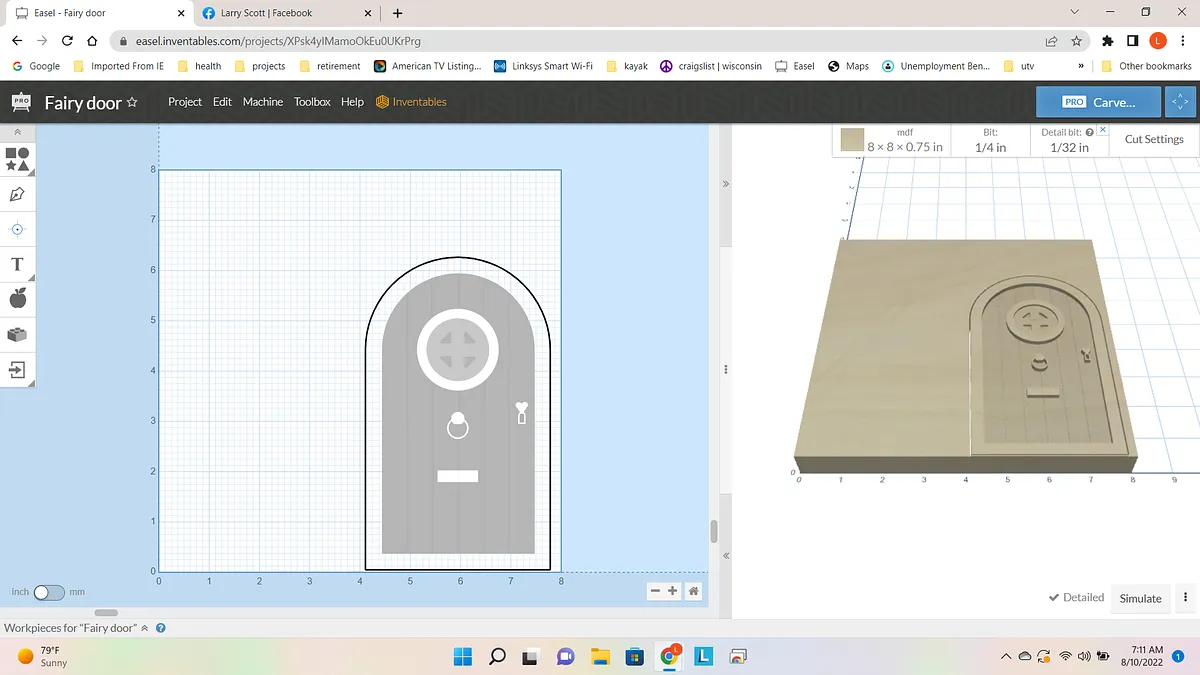The height and width of the screenshot is (675, 1200).
Task: Select the Text tool
Action: click(17, 264)
